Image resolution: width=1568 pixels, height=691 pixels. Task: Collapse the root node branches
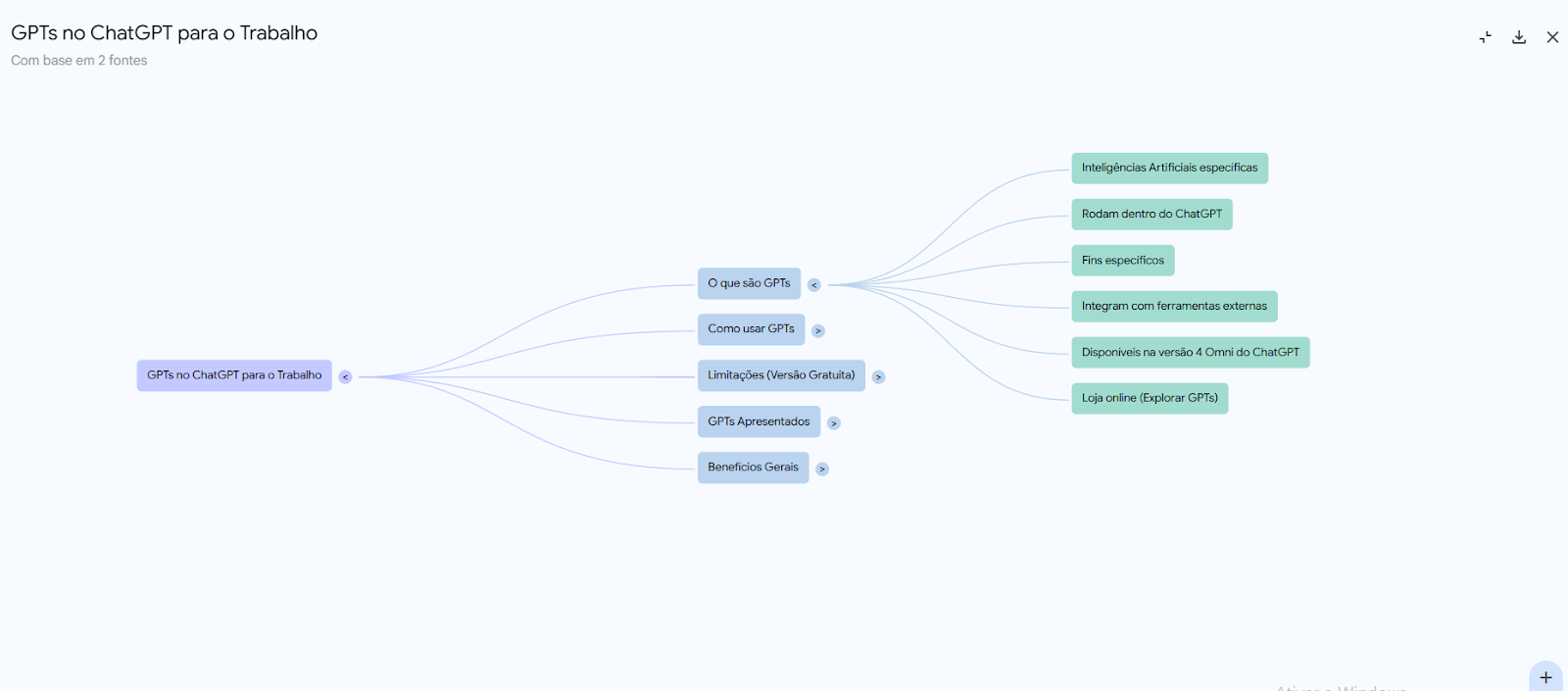pos(345,376)
